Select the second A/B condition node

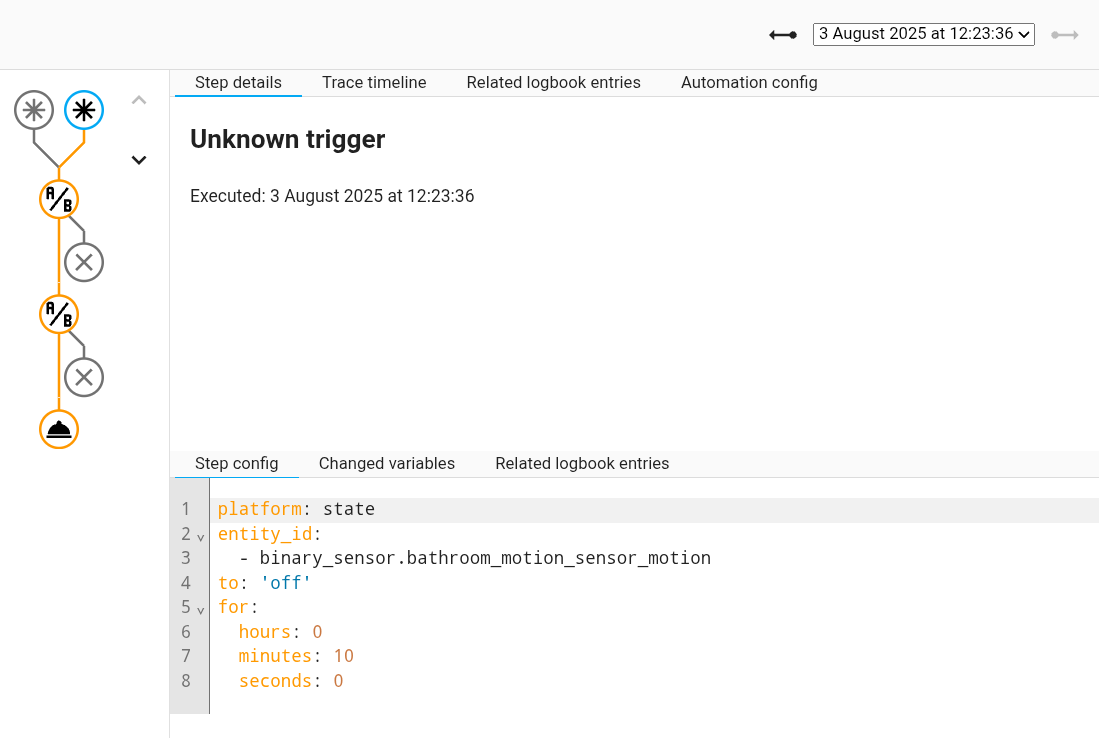58,314
